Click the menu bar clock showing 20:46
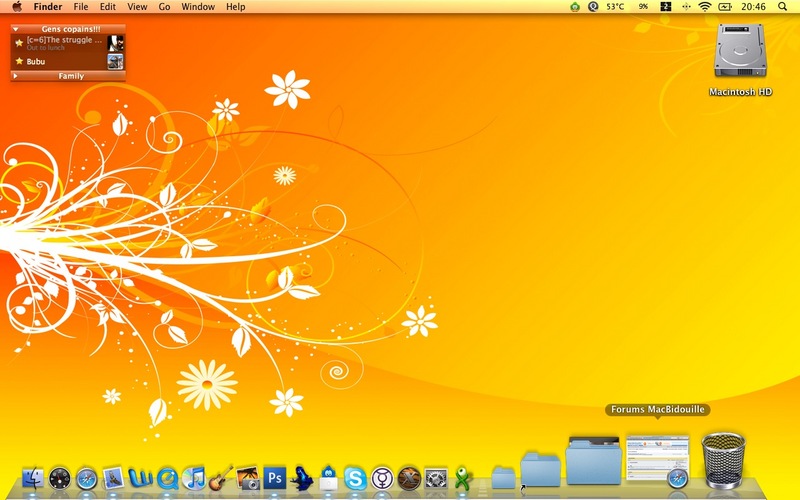800x500 pixels. (753, 7)
